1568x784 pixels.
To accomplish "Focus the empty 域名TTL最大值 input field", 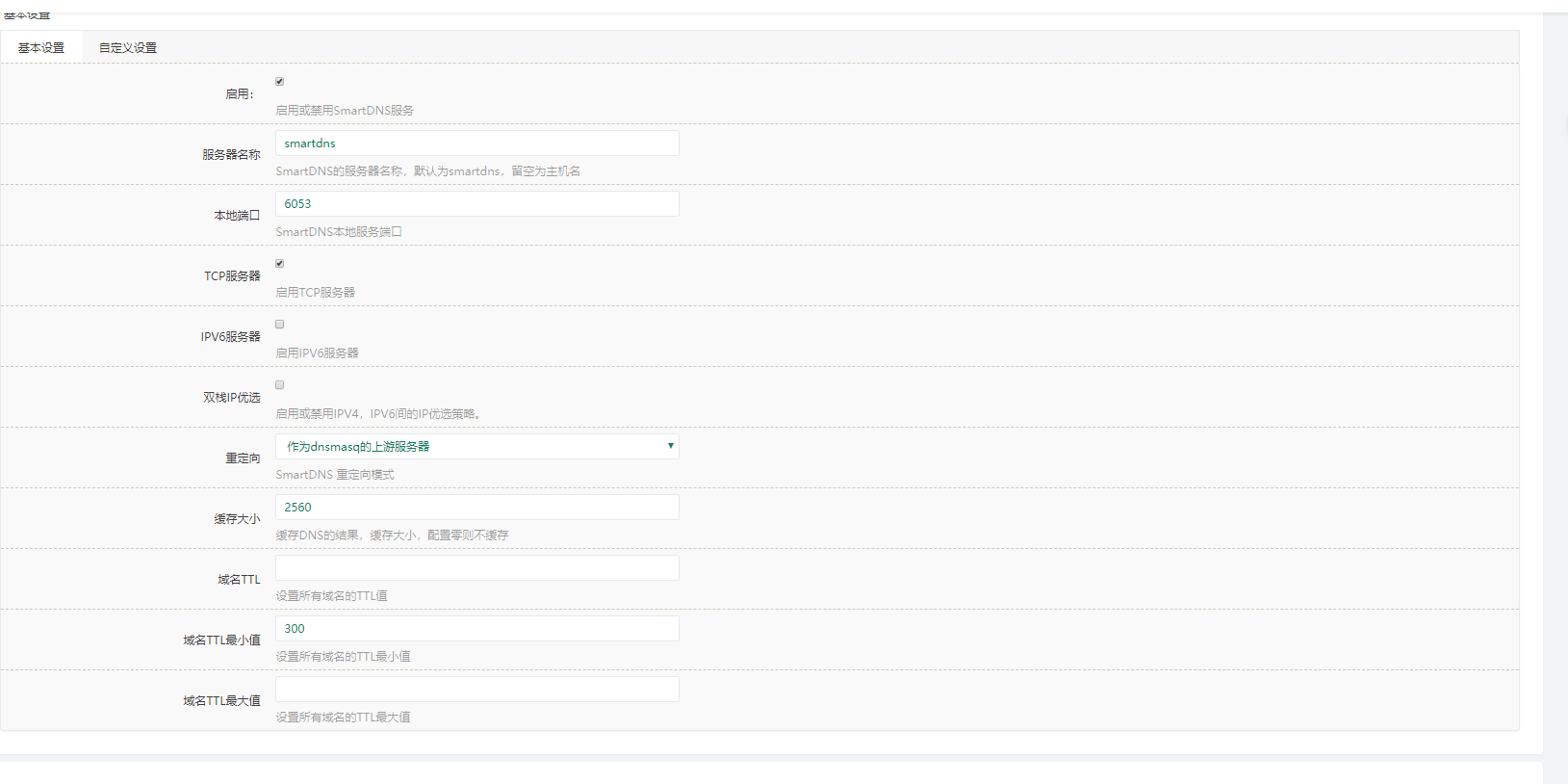I will (x=477, y=689).
